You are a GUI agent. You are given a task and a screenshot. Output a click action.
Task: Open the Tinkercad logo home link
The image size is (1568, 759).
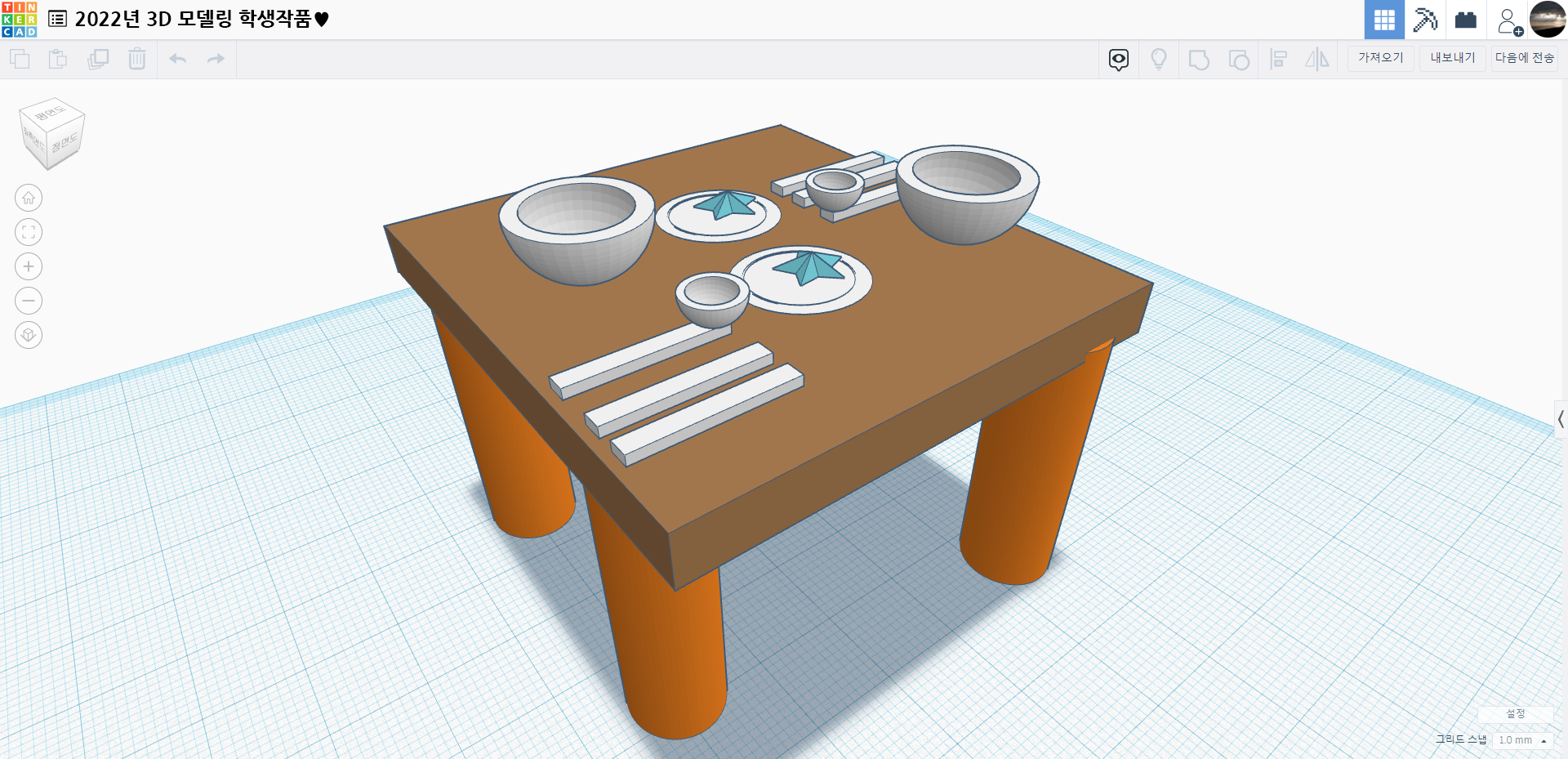[20, 20]
